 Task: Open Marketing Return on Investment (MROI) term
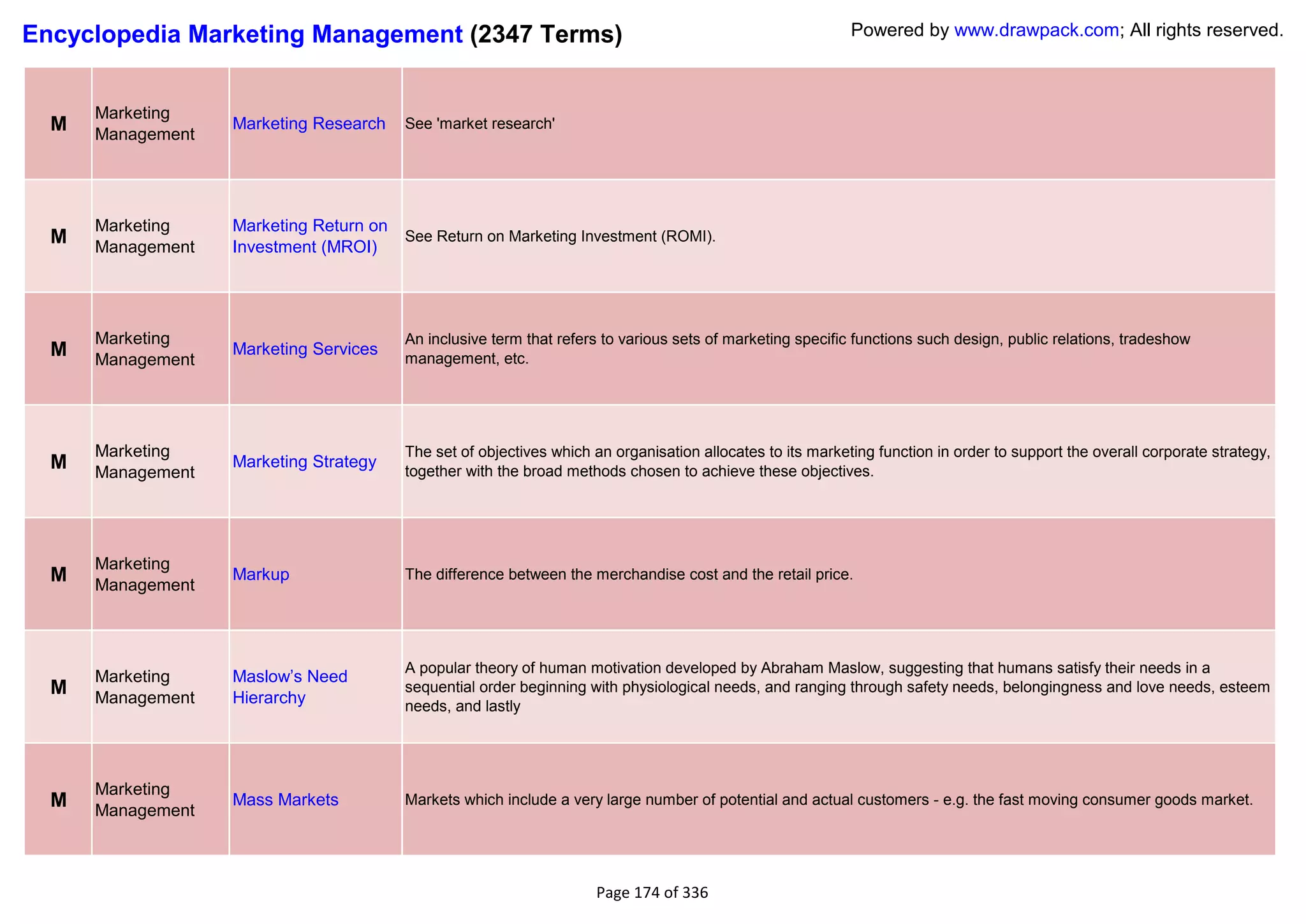(x=310, y=236)
